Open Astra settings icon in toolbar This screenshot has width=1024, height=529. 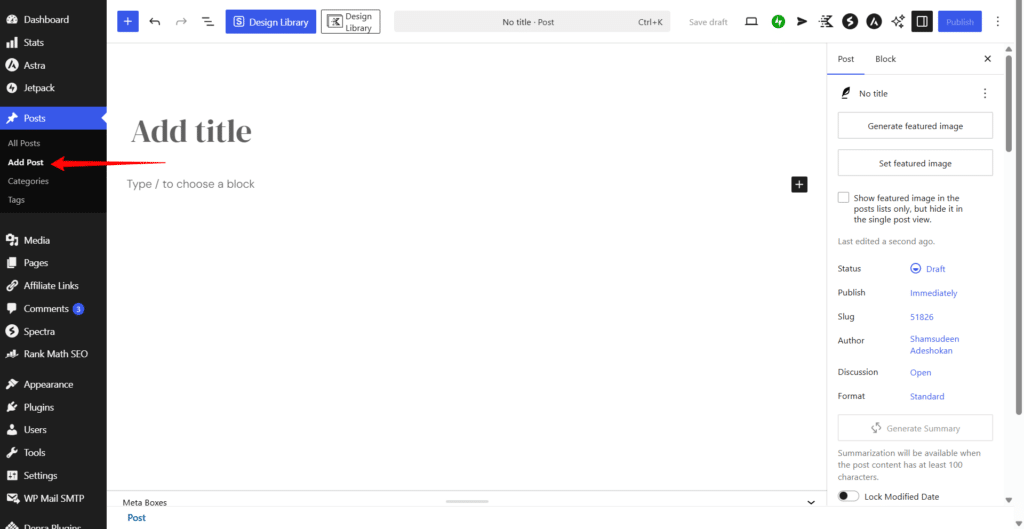(874, 22)
